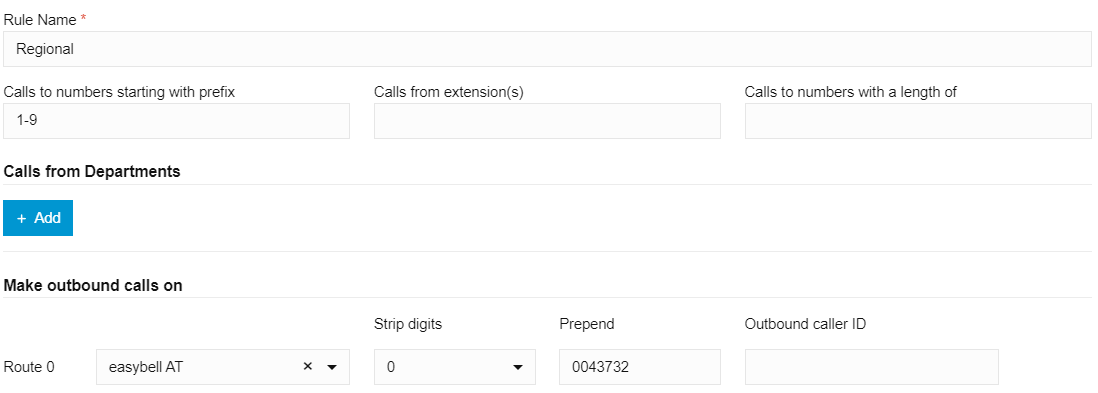Click the Make outbound calls on heading
The width and height of the screenshot is (1098, 393).
93,285
